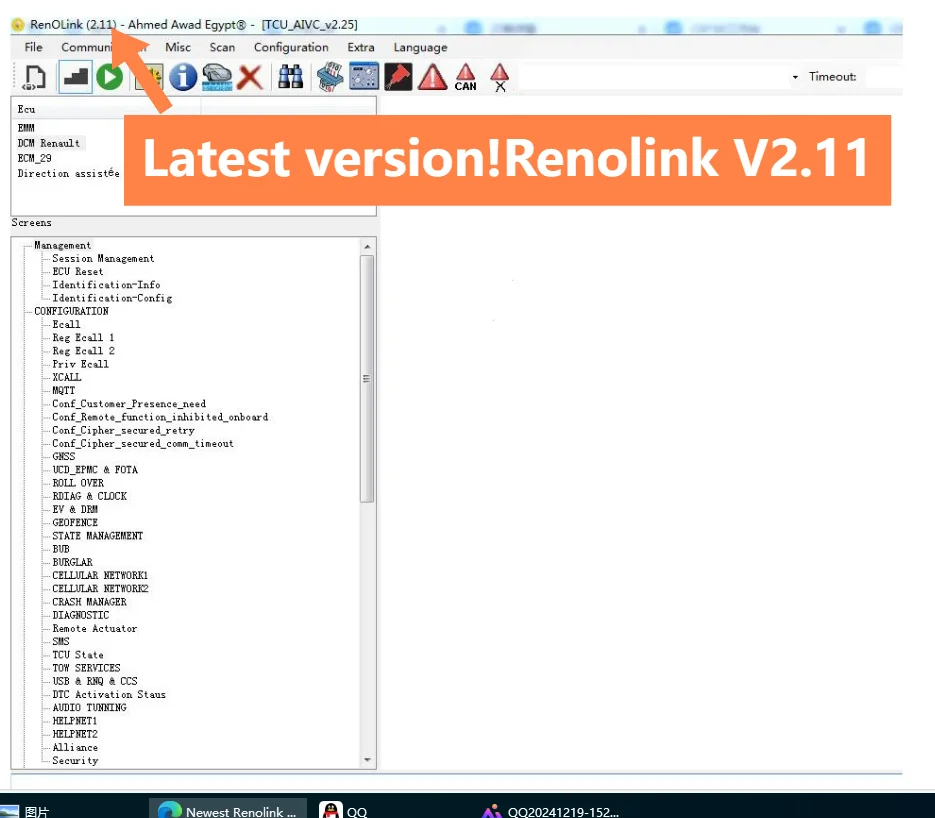The width and height of the screenshot is (935, 818).
Task: Select the CONFIGURATION tree node
Action: click(x=72, y=311)
